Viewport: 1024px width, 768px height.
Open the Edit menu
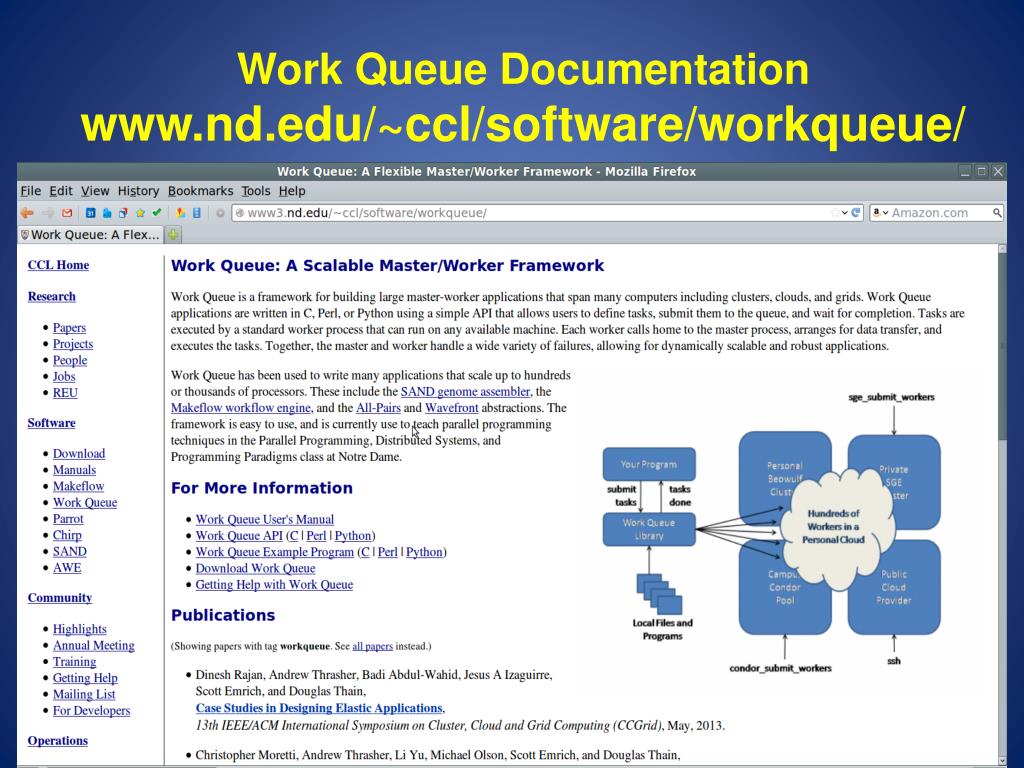(61, 191)
